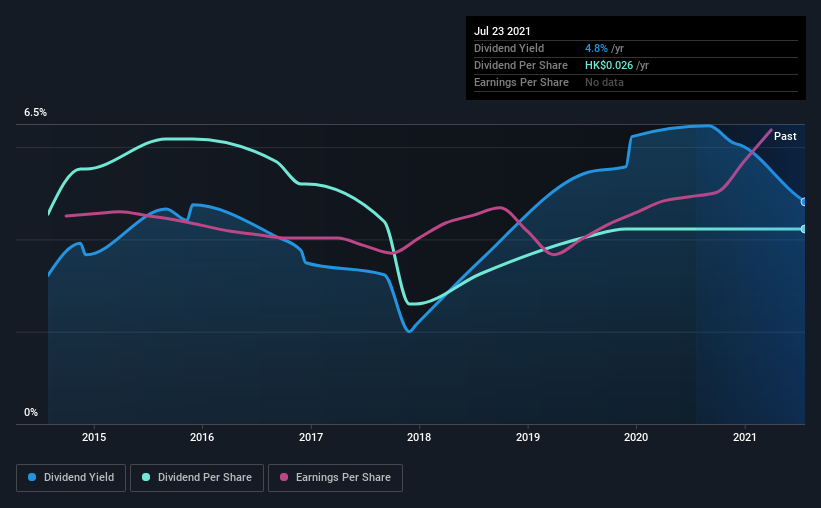This screenshot has width=821, height=508.
Task: Click the 'Jul 23 2021' tooltip date
Action: click(x=502, y=31)
